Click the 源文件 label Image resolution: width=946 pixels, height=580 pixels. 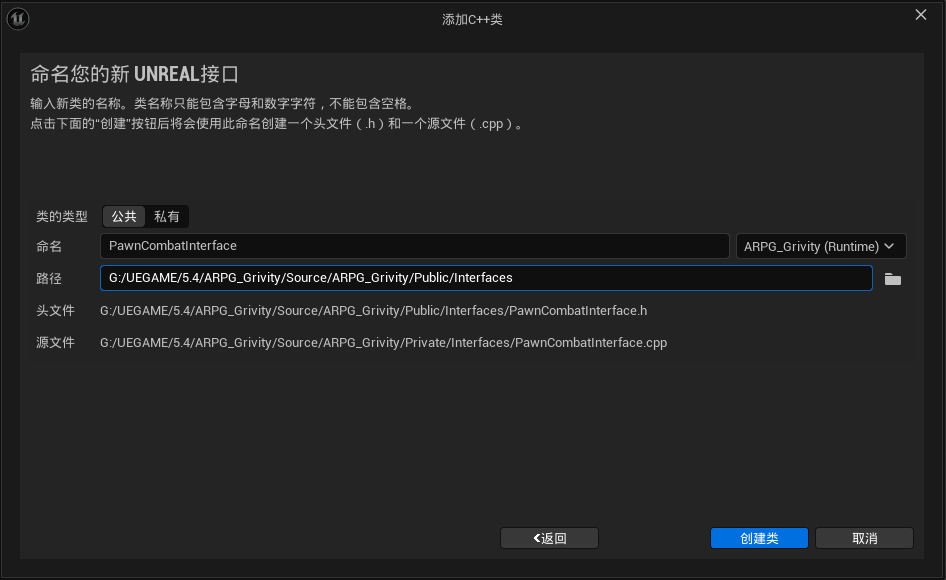[56, 342]
